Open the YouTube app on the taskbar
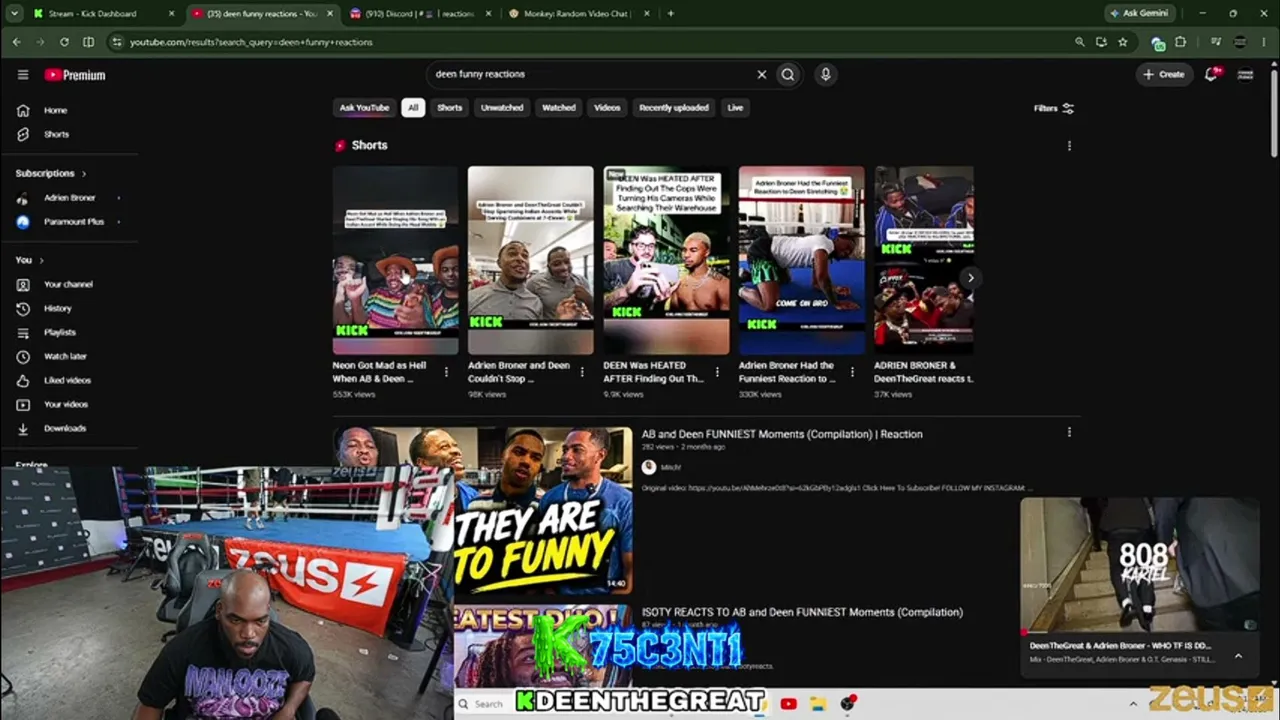The width and height of the screenshot is (1280, 720). [x=788, y=704]
